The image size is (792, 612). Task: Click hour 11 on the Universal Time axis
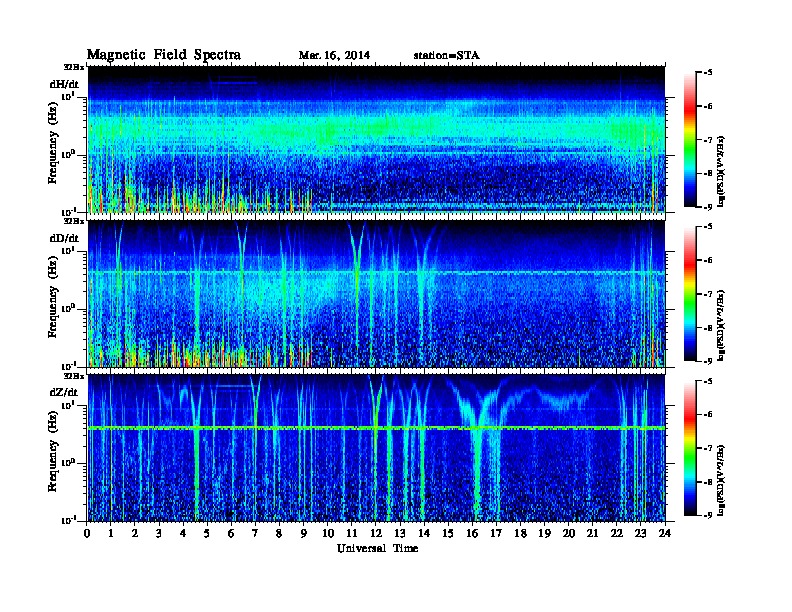(352, 533)
